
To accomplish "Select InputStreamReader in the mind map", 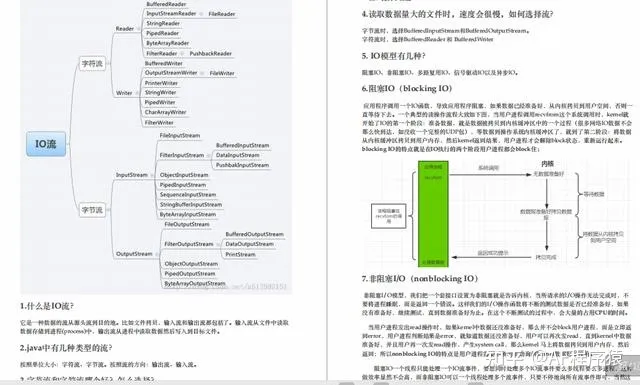I will coord(171,13).
